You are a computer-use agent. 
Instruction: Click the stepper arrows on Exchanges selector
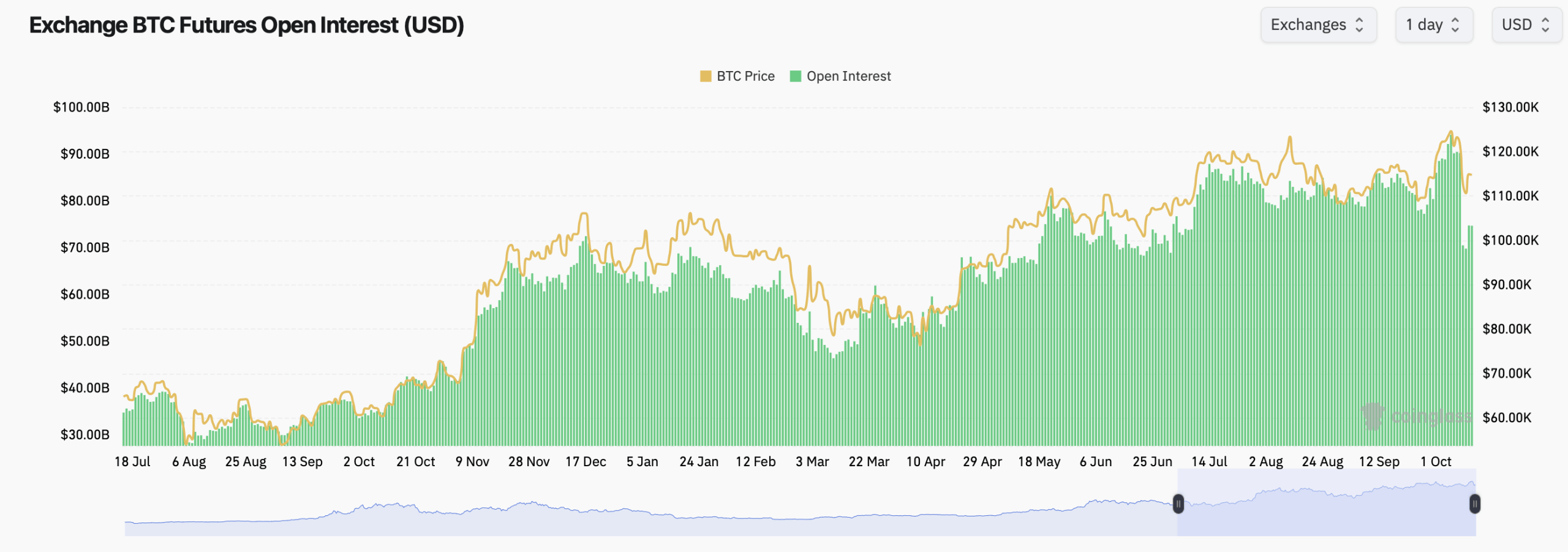pos(1361,25)
